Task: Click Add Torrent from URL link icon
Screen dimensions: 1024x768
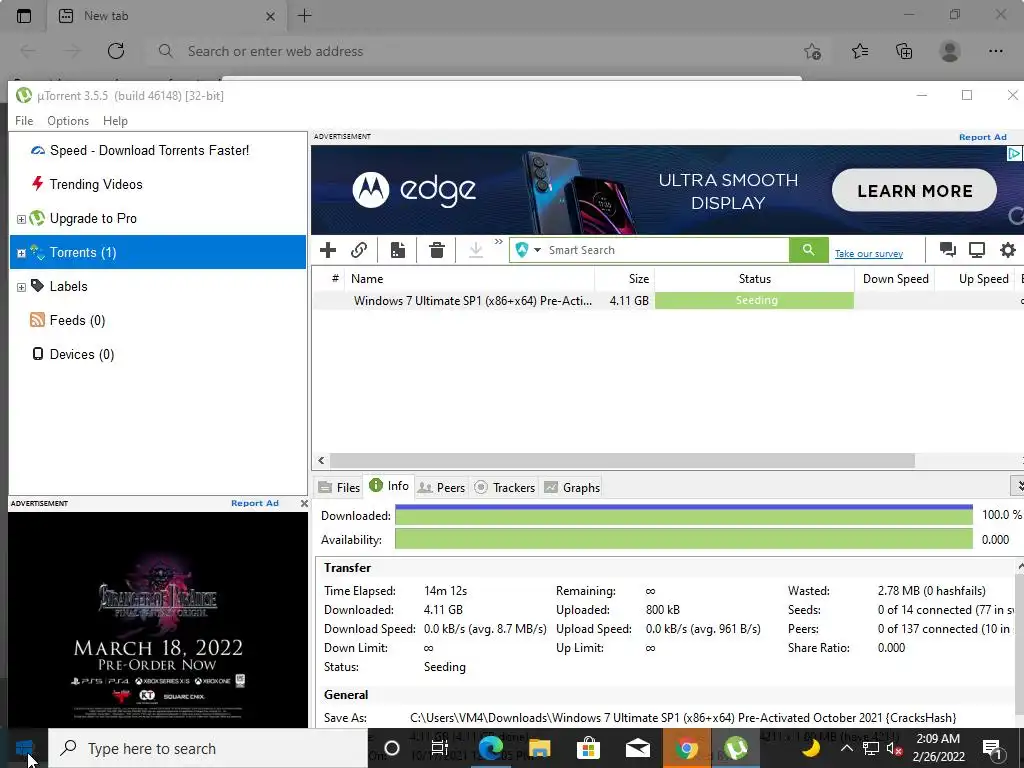Action: coord(359,250)
